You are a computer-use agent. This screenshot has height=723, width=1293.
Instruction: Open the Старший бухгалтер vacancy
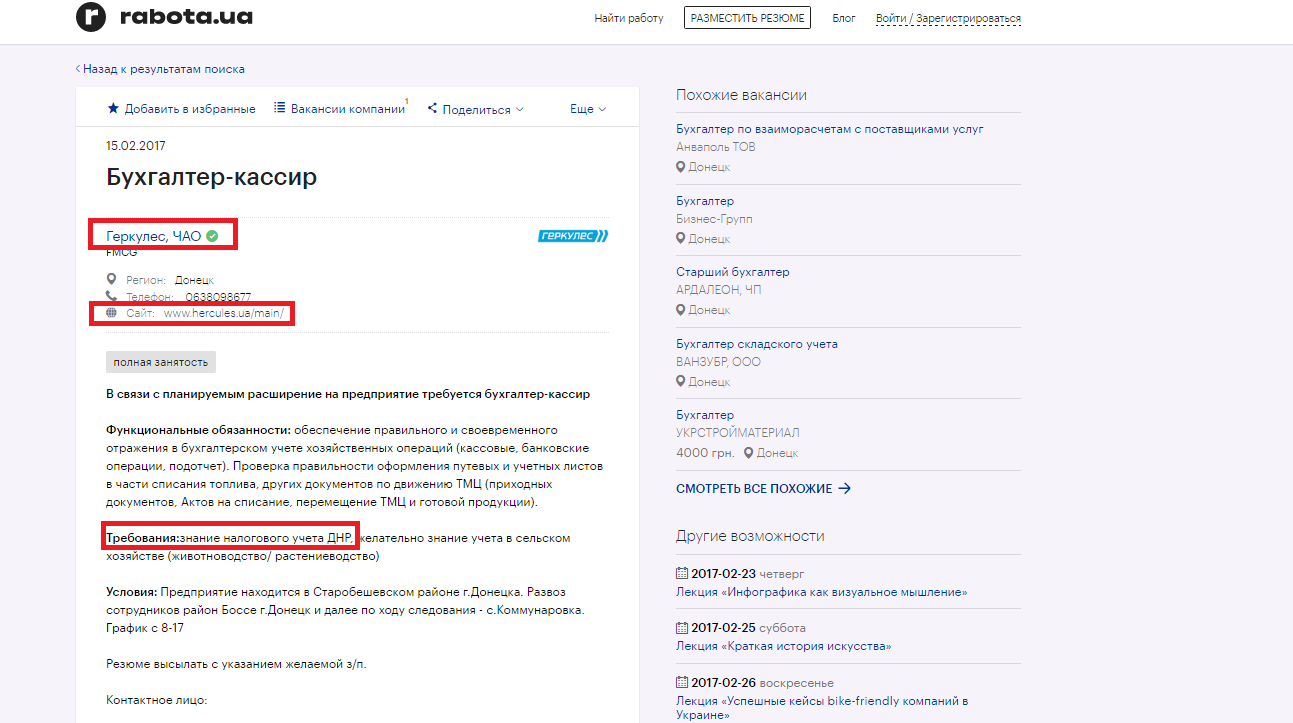click(733, 272)
